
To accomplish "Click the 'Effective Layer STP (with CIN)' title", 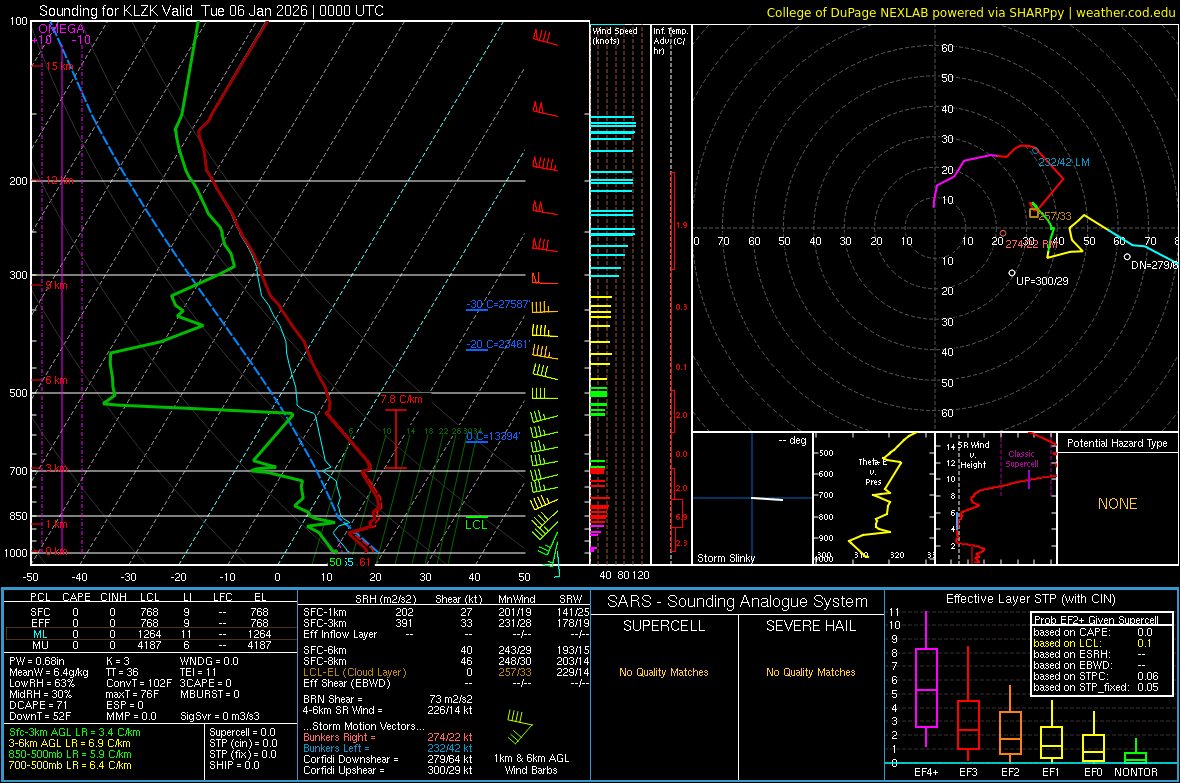I will [x=1030, y=599].
